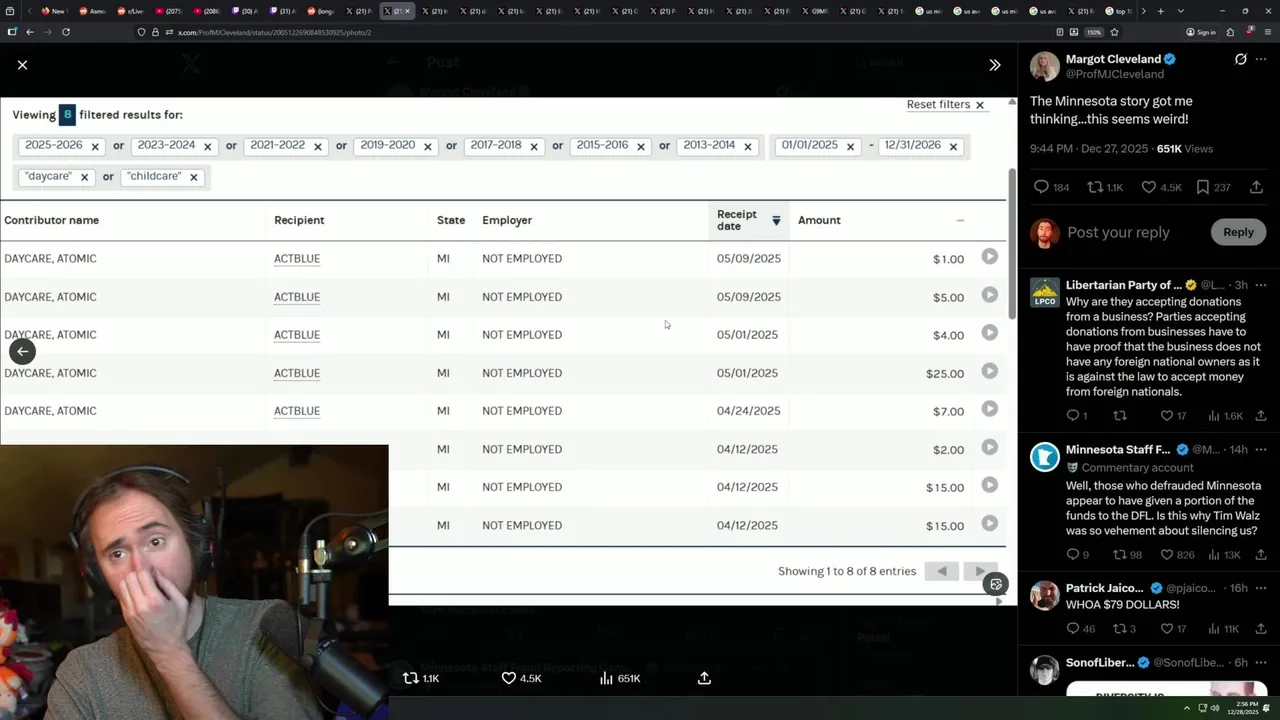Click browser back arrow
Image resolution: width=1280 pixels, height=720 pixels.
tap(30, 32)
